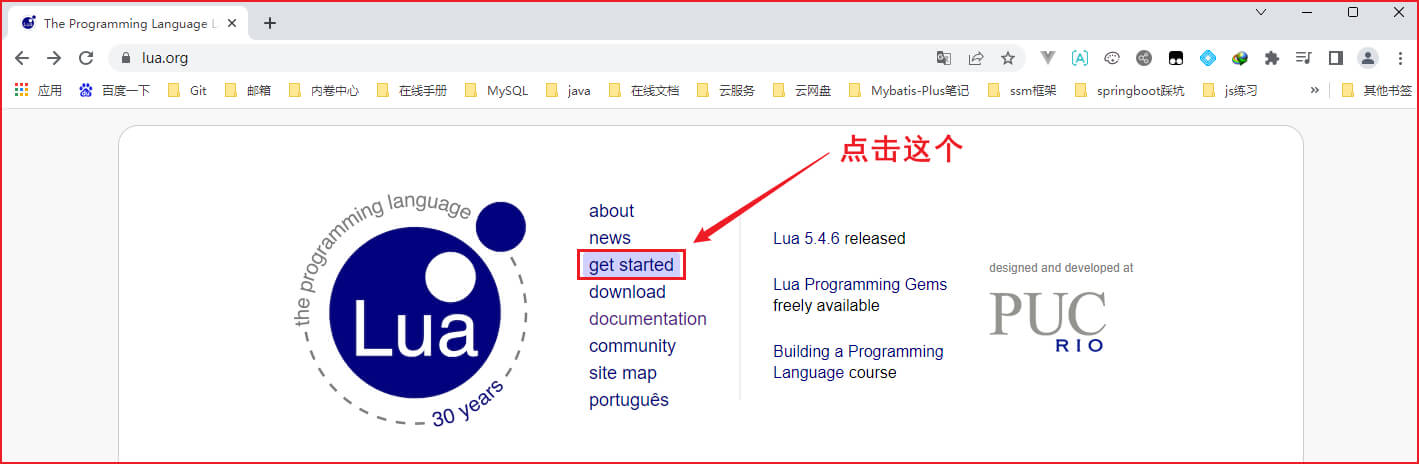
Task: Visit the community link
Action: click(632, 346)
